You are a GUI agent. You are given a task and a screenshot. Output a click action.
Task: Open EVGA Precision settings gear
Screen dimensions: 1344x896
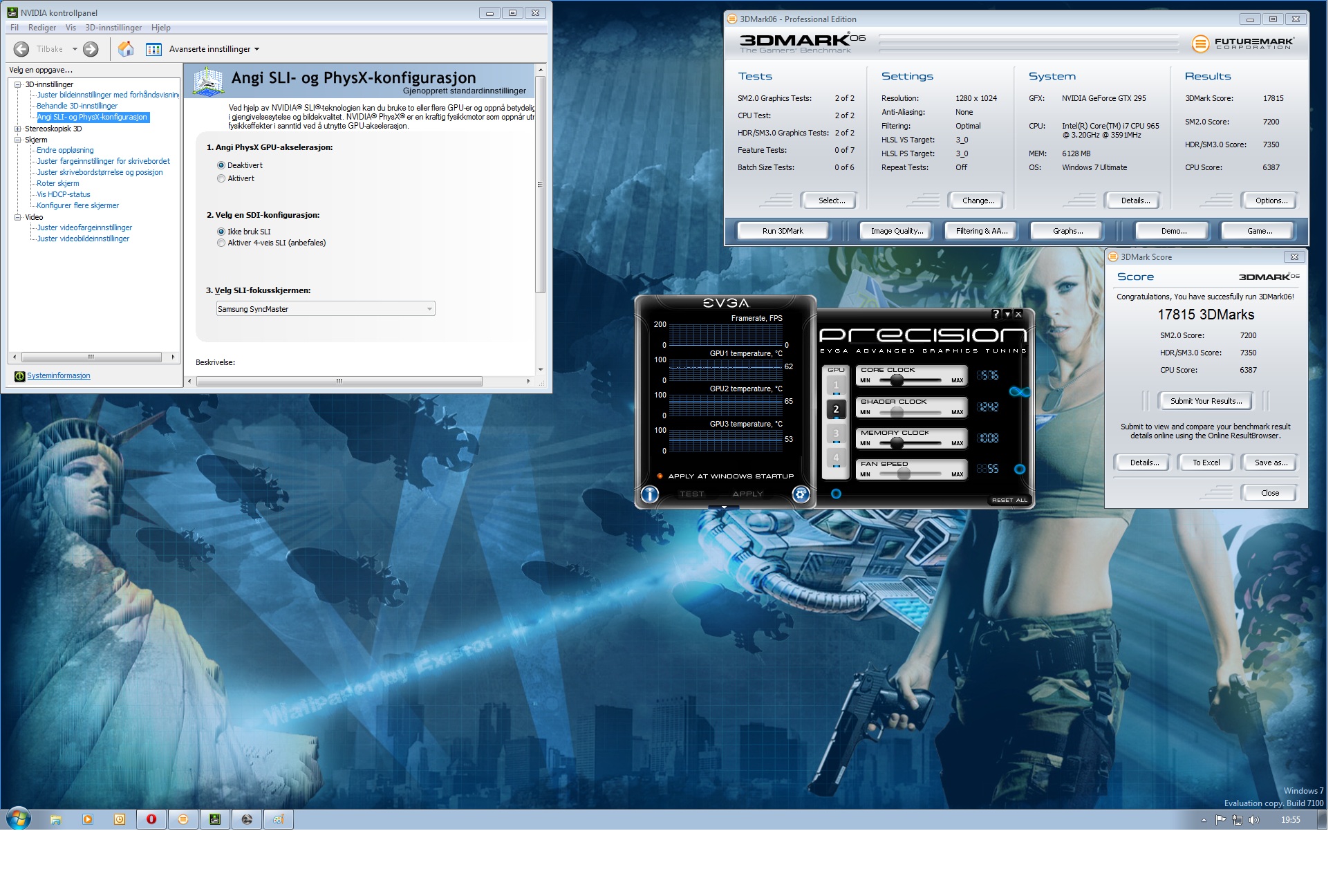tap(801, 494)
